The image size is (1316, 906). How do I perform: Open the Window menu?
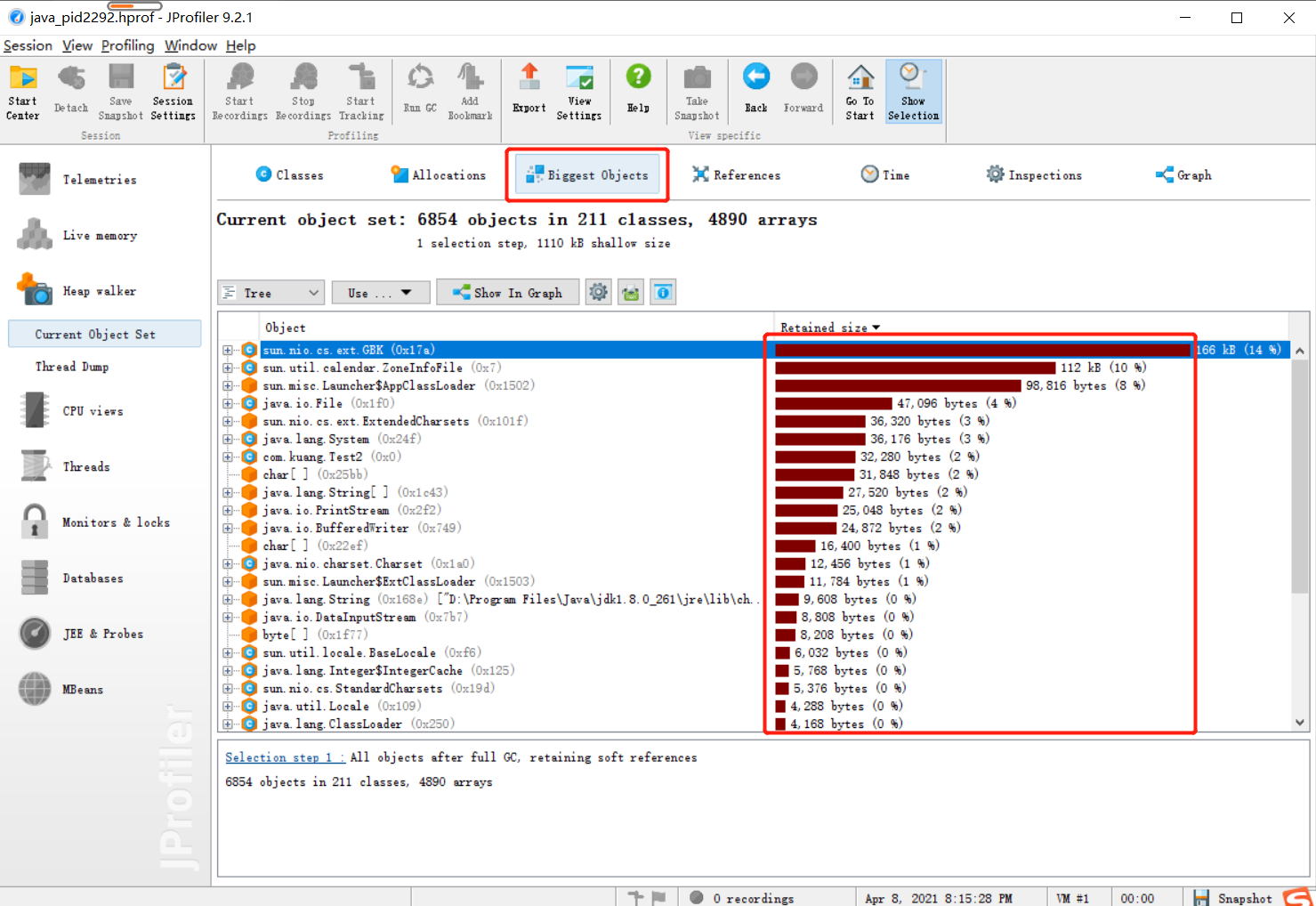click(190, 45)
